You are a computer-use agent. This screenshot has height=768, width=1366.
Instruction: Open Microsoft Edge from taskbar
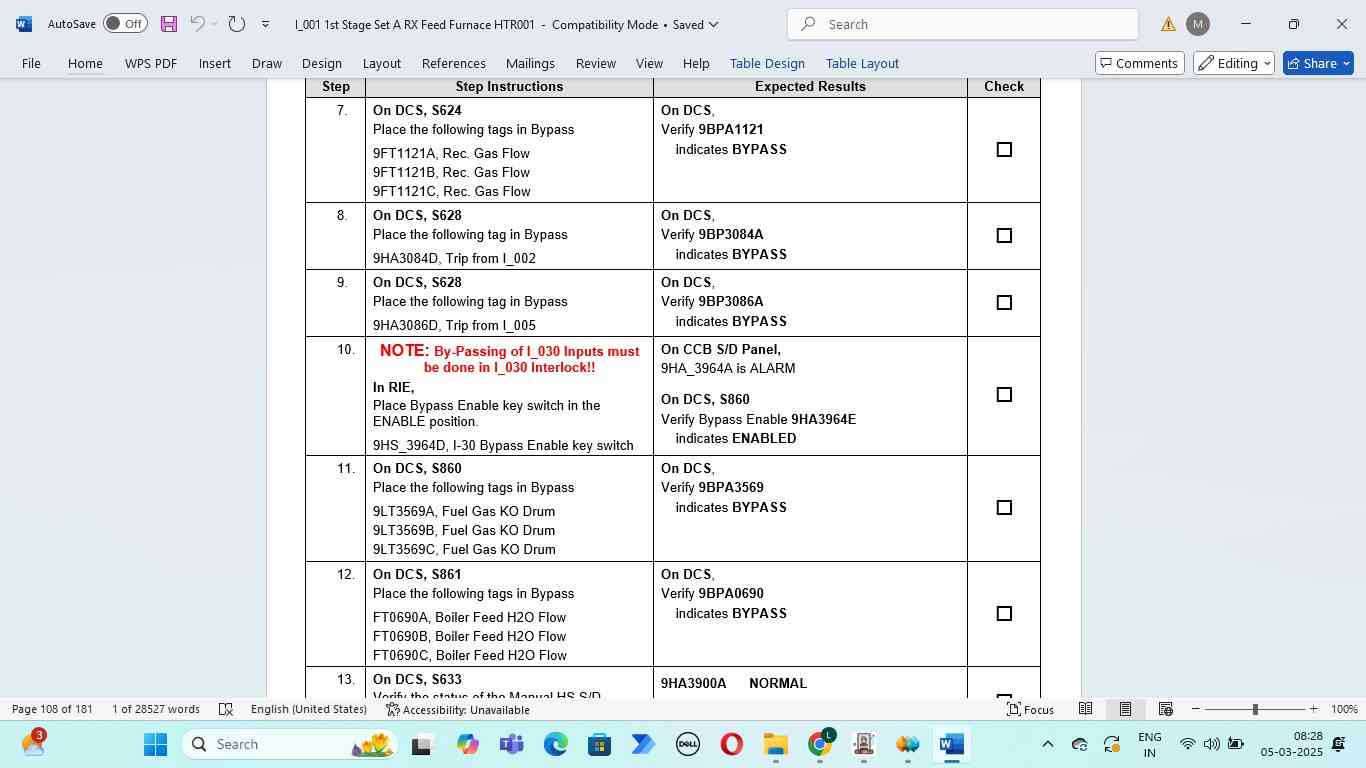click(x=555, y=744)
